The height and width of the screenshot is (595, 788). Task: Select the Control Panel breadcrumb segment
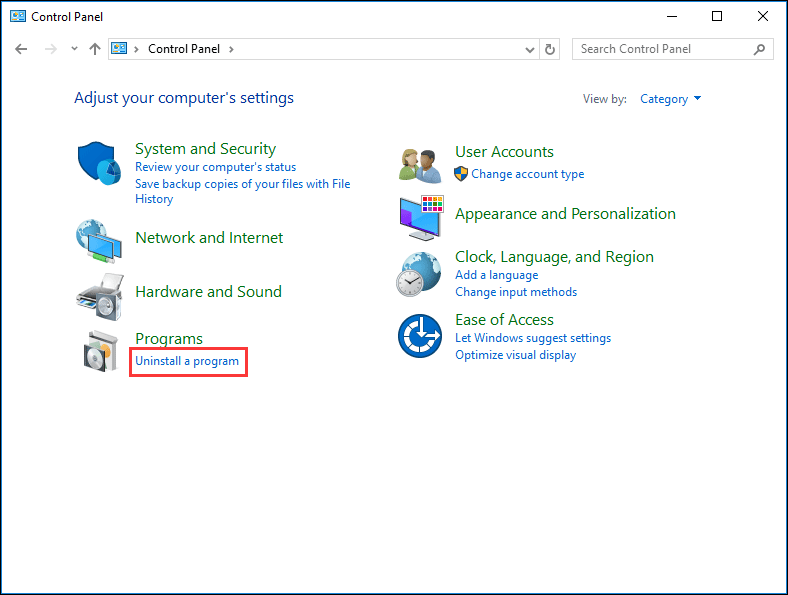184,49
